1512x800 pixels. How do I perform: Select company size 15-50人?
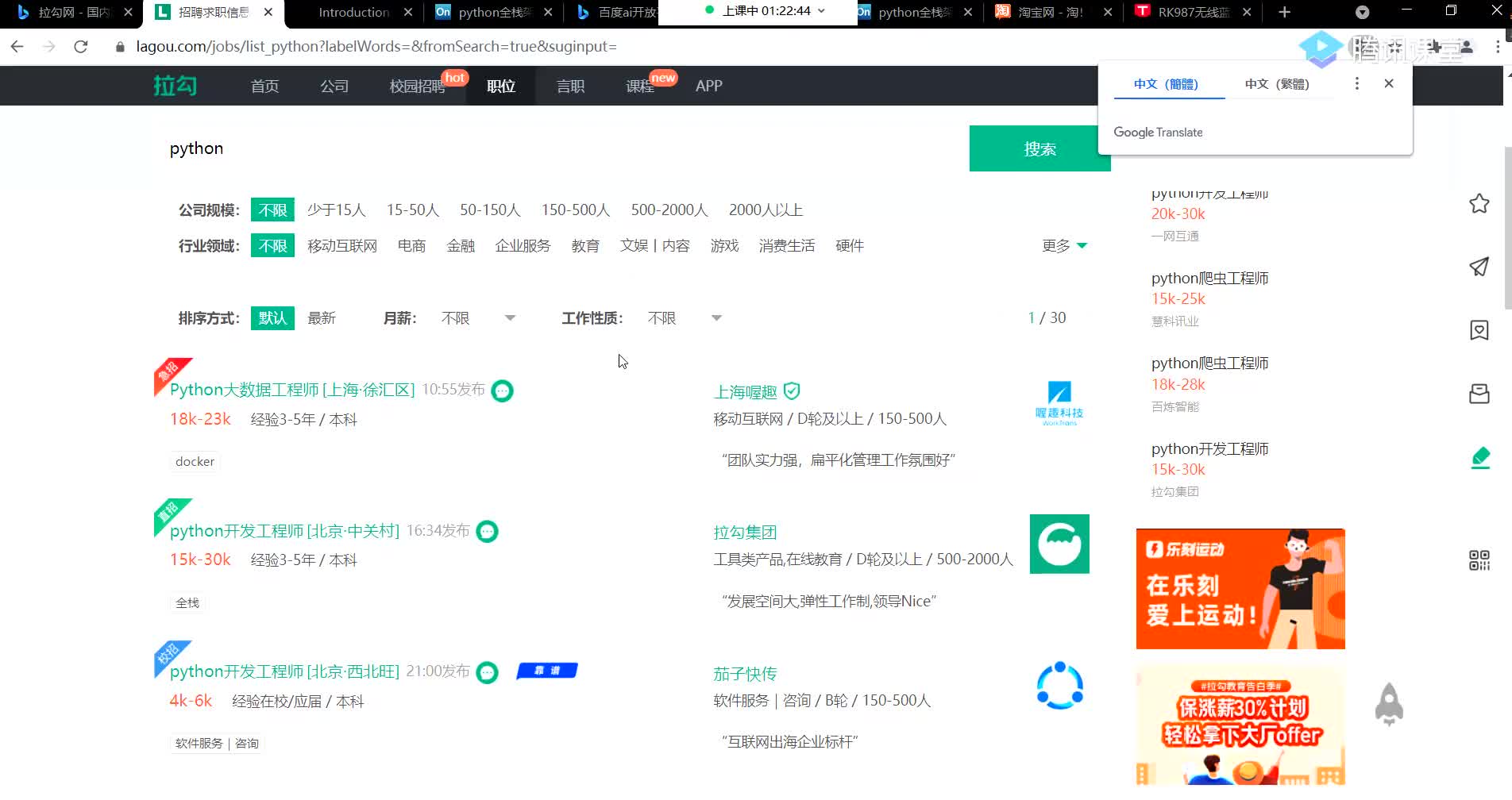coord(413,210)
